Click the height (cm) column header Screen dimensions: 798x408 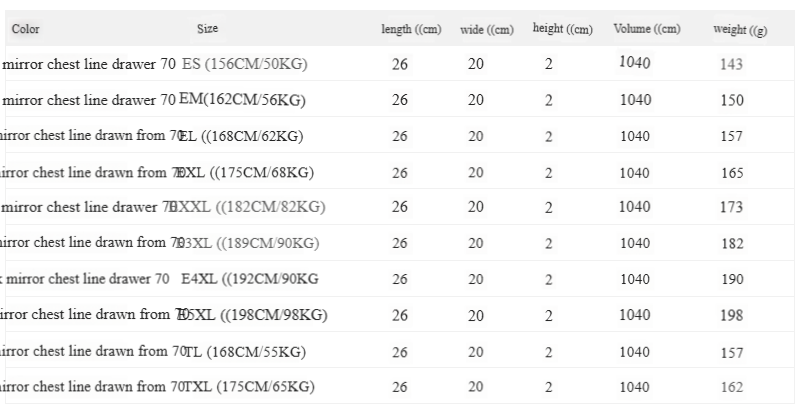coord(563,28)
